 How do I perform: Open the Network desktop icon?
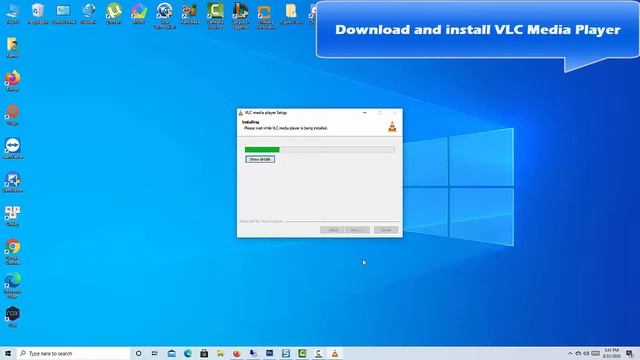tap(88, 13)
